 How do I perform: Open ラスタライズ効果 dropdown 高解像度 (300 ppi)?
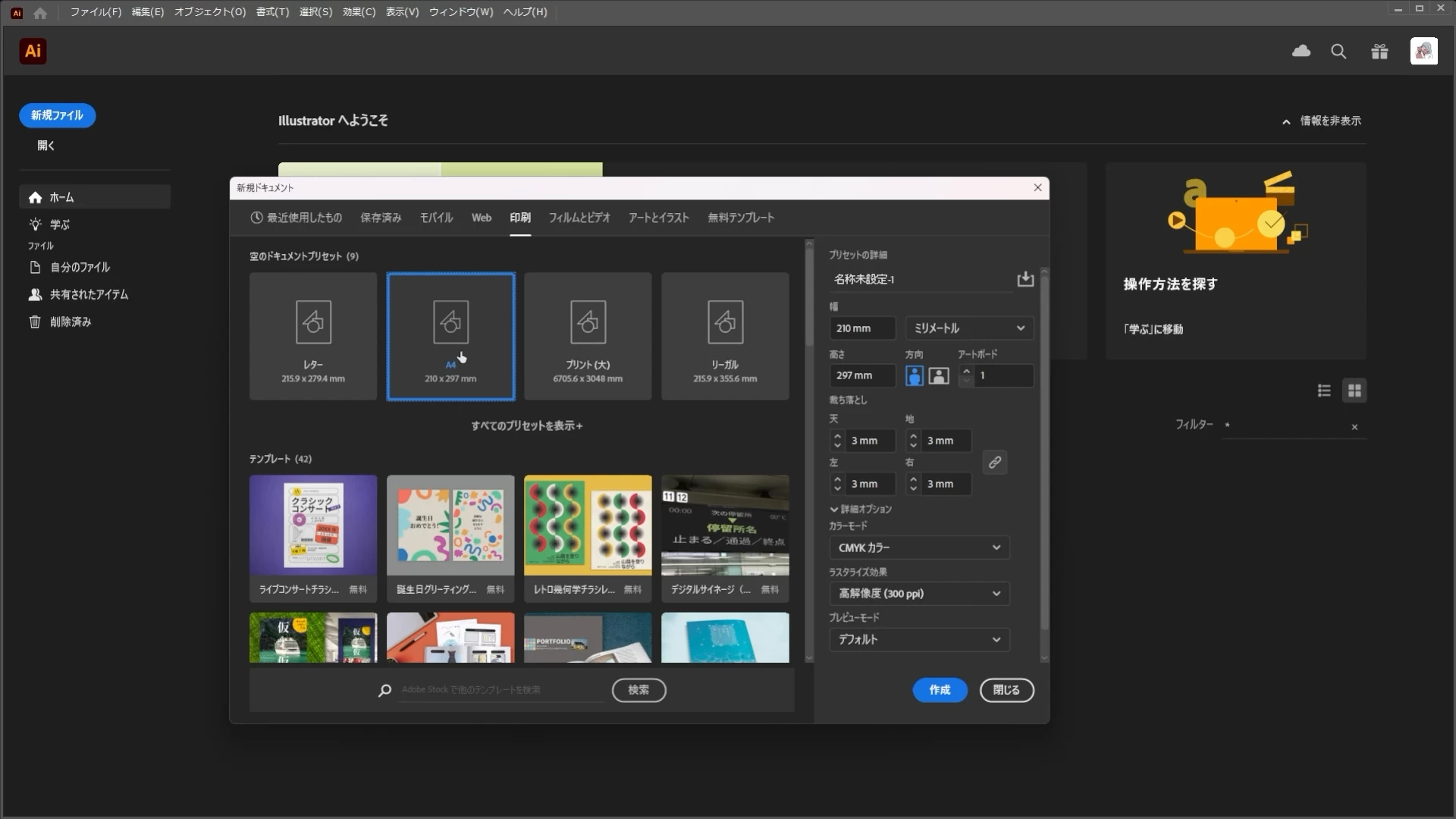919,594
